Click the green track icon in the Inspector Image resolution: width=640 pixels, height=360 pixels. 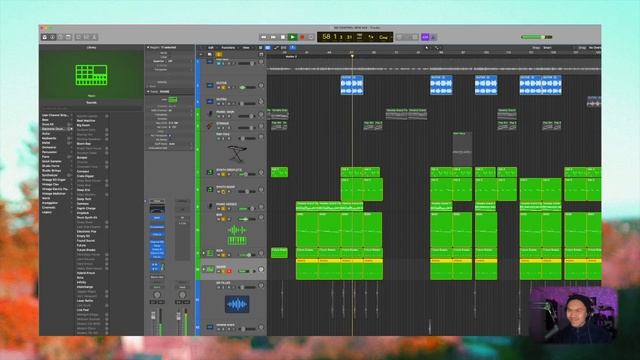(173, 100)
